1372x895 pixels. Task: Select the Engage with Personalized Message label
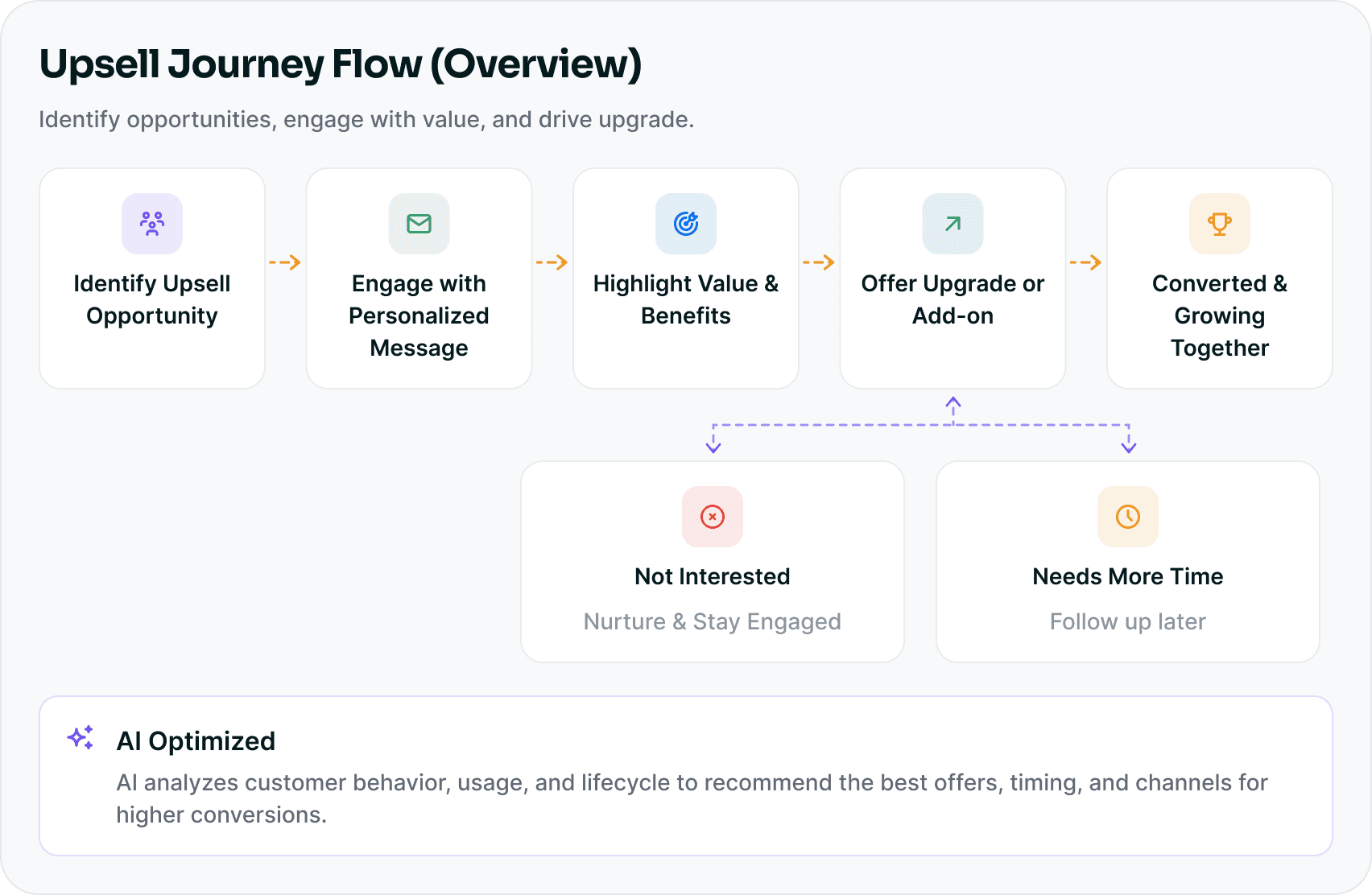419,316
